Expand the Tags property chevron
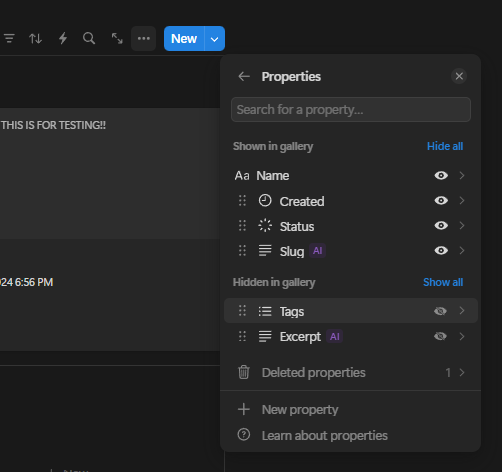The image size is (502, 472). 462,311
